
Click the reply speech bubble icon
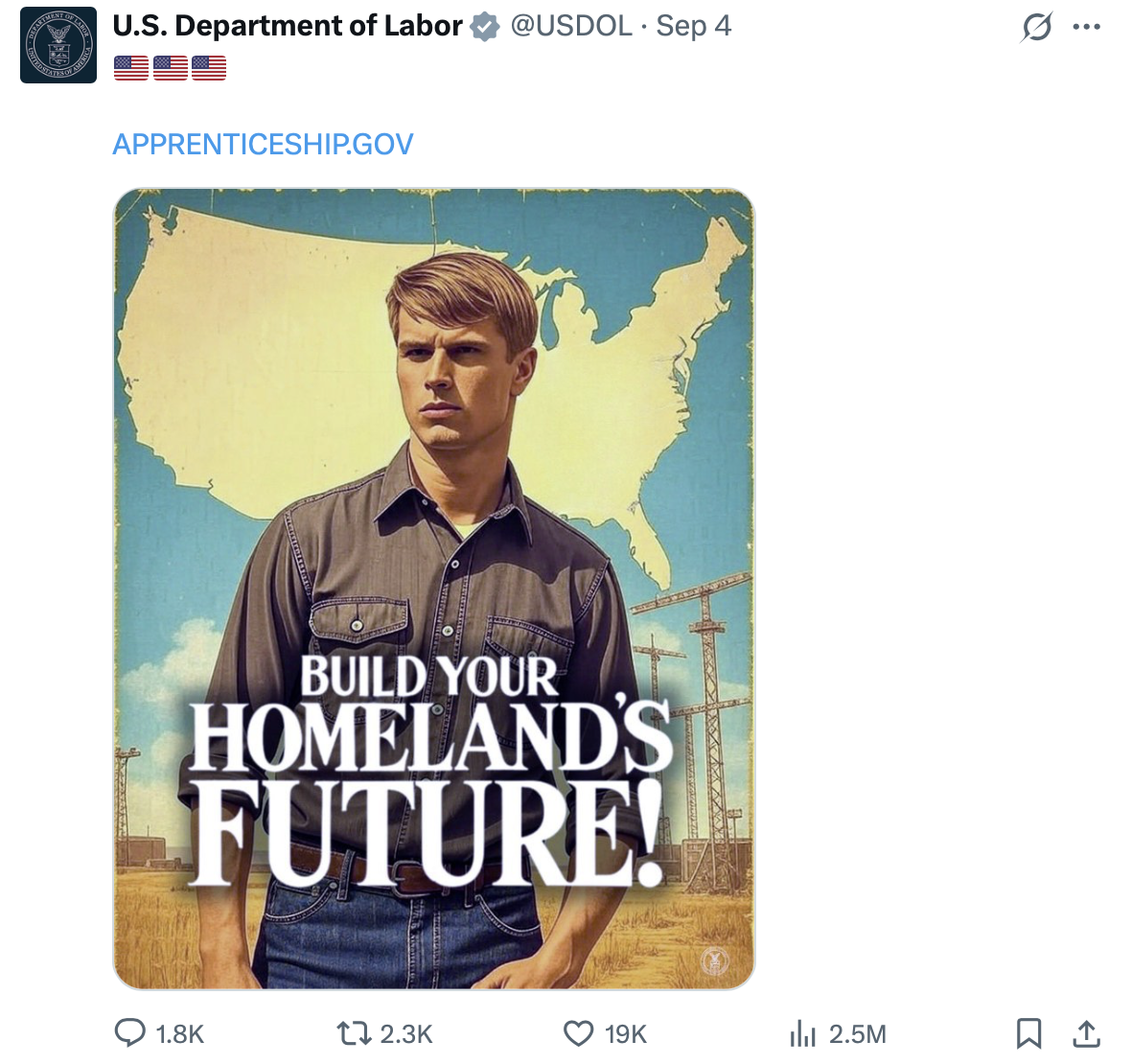point(129,1032)
